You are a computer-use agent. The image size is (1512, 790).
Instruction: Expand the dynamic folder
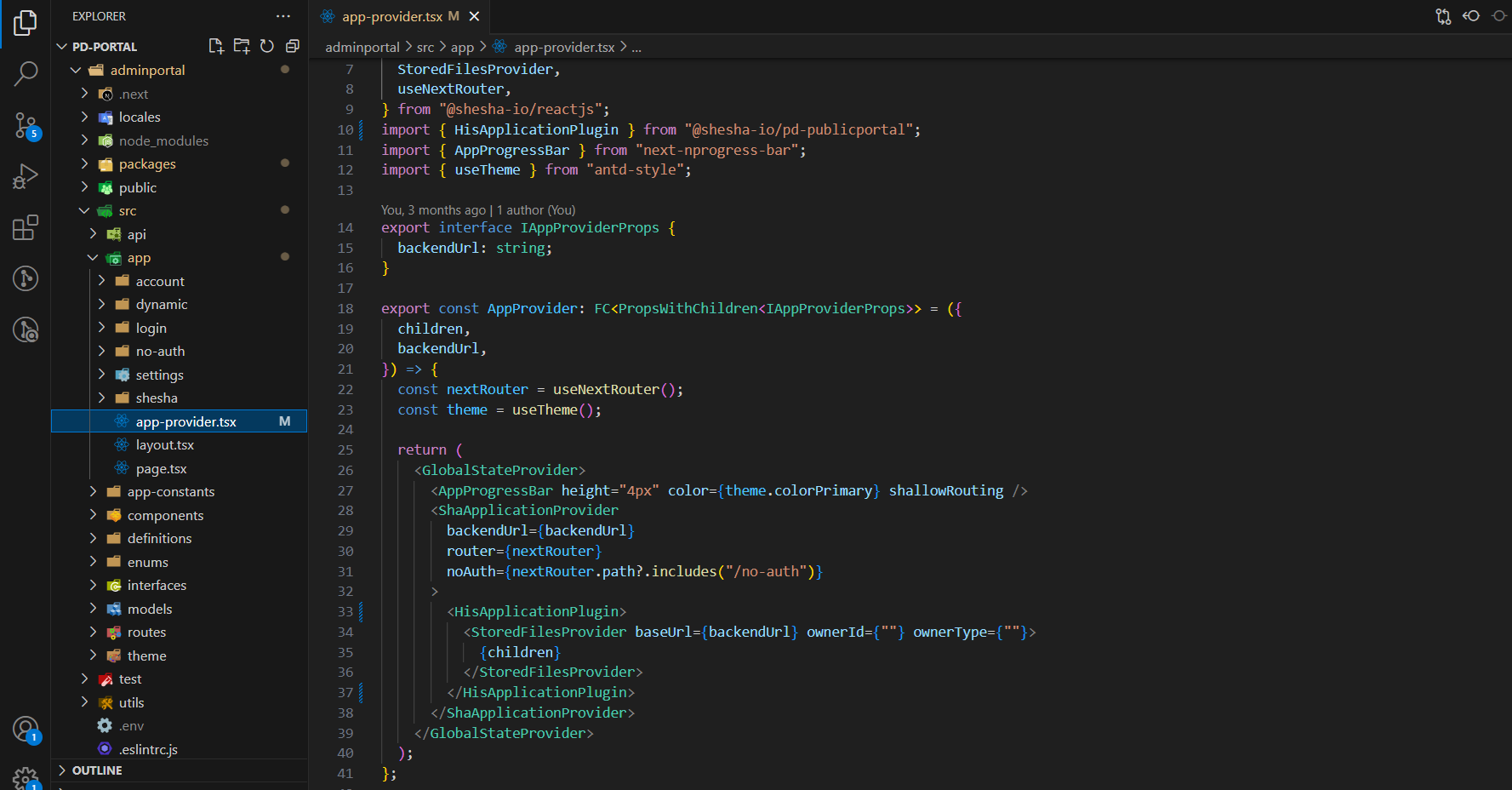coord(101,304)
